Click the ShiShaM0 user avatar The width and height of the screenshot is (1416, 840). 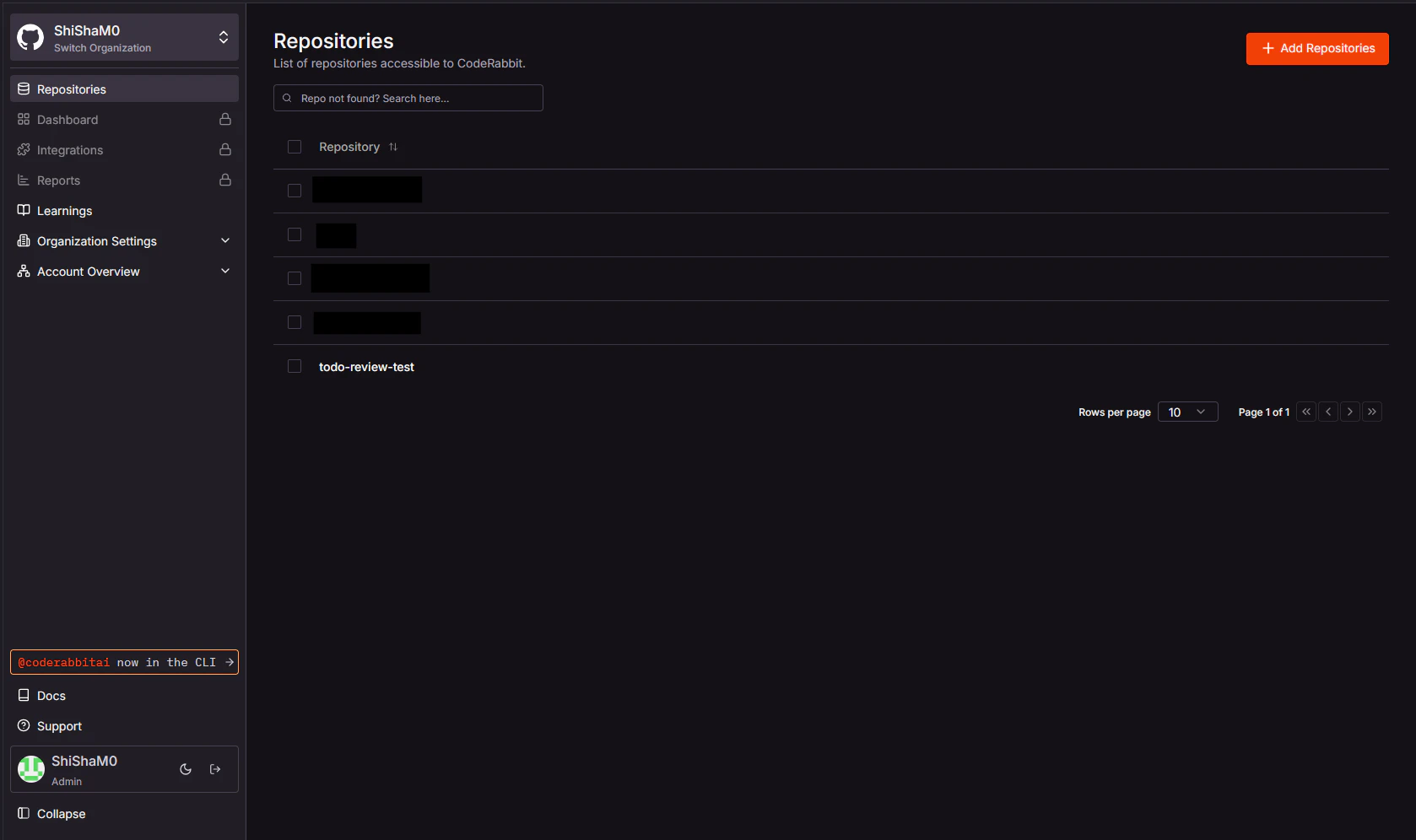(31, 769)
